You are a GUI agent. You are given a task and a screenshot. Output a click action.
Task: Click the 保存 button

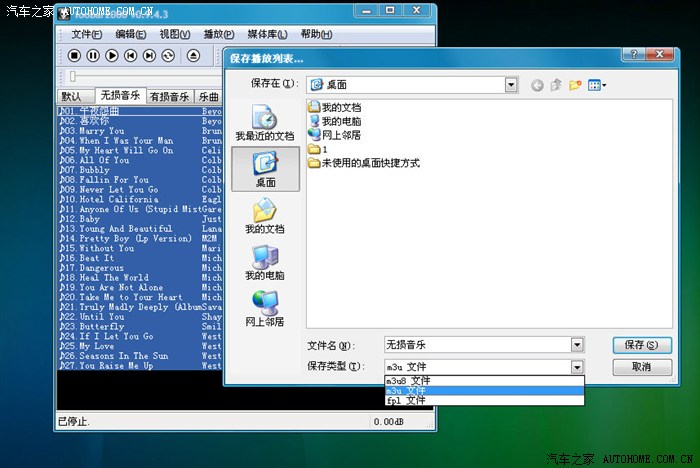click(642, 345)
